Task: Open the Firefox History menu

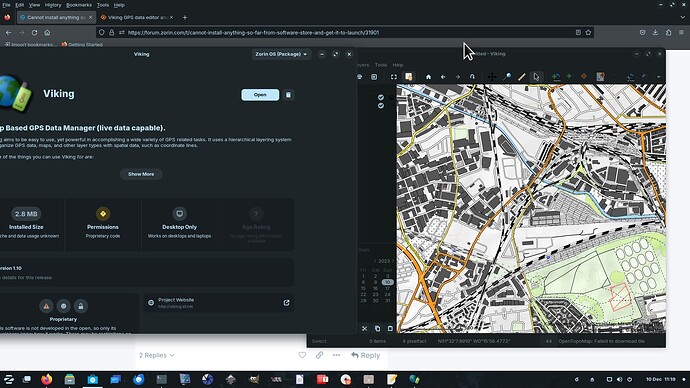Action: [x=53, y=5]
